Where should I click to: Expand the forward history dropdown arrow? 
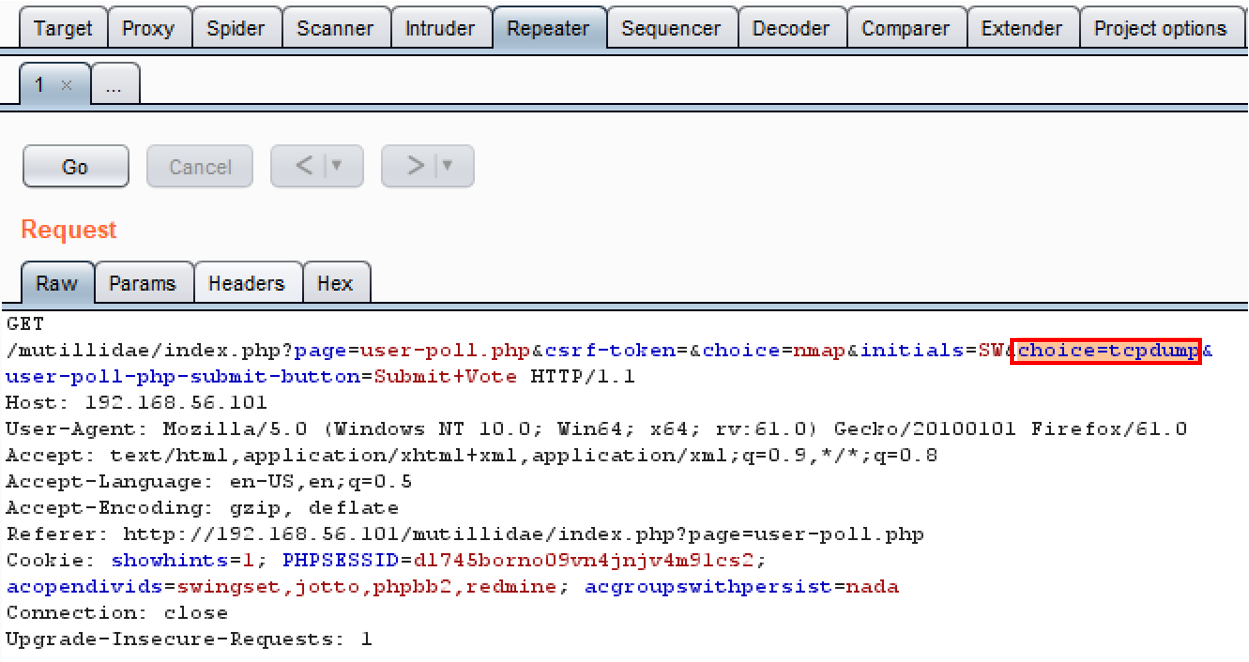click(448, 166)
